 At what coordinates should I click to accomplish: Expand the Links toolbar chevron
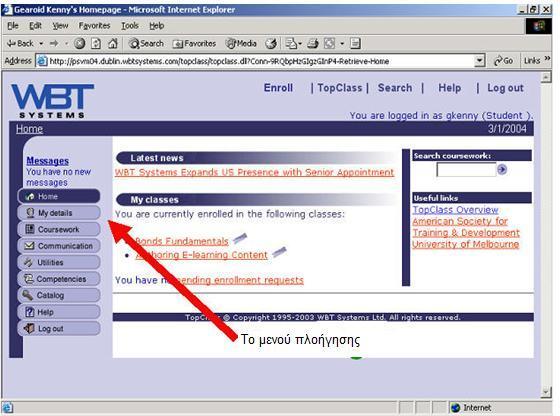pos(547,59)
